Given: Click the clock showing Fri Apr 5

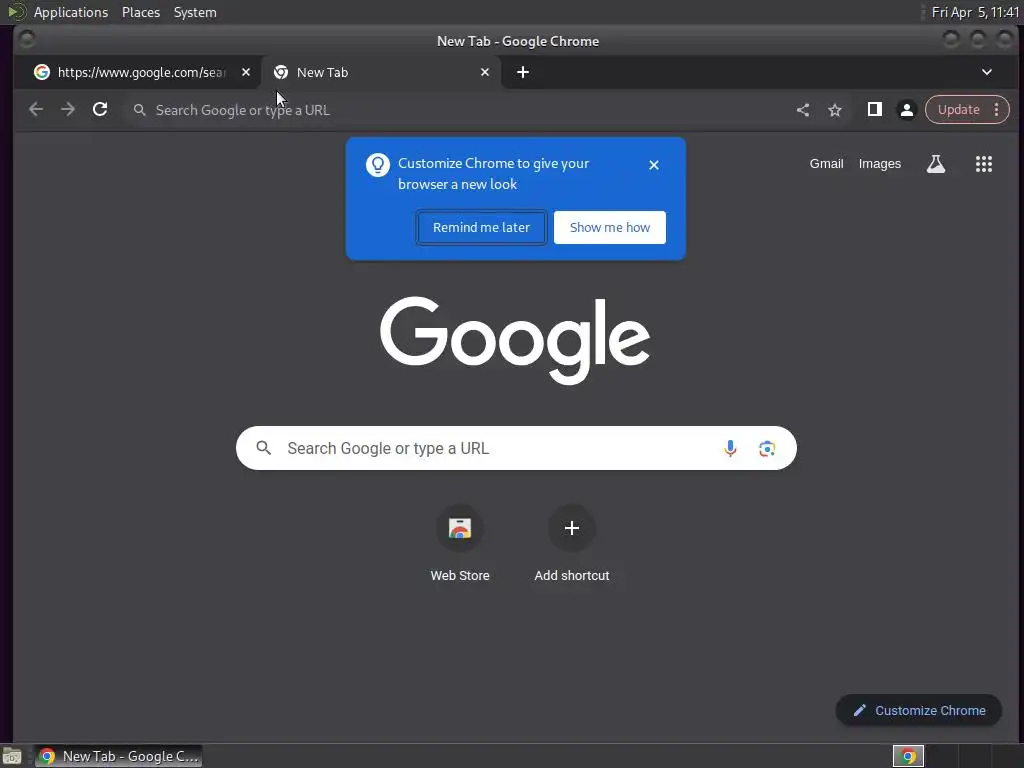Looking at the screenshot, I should click(975, 12).
